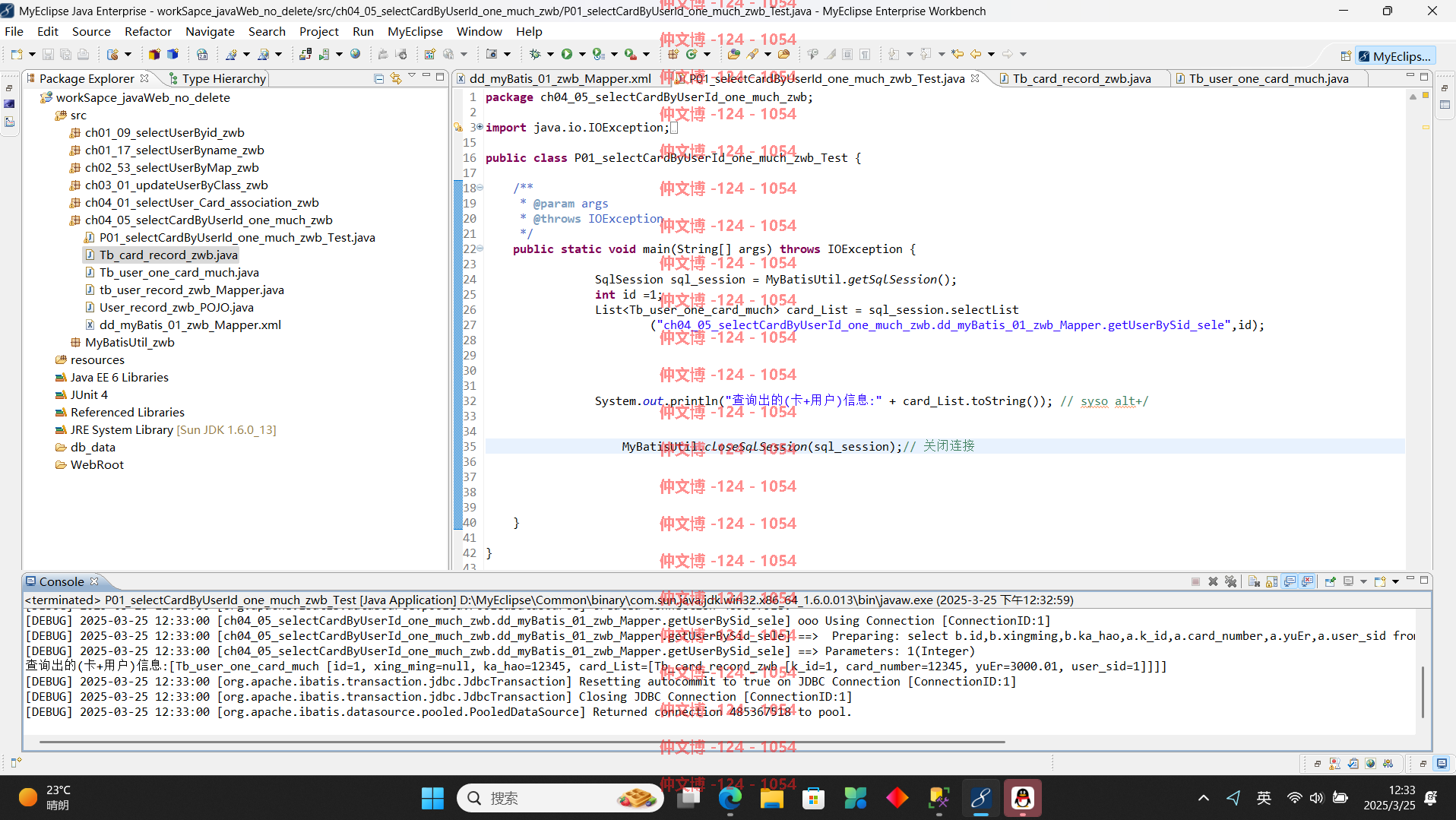1456x820 pixels.
Task: Select dd_myBatis_01_zwb_Mapper.xml in the tree
Action: tap(190, 325)
